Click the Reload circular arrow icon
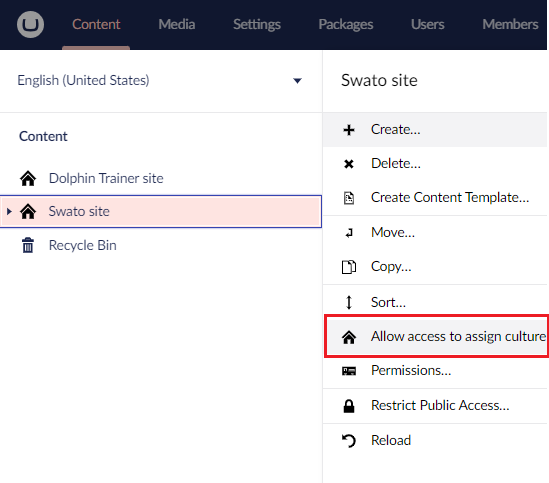 (x=349, y=441)
